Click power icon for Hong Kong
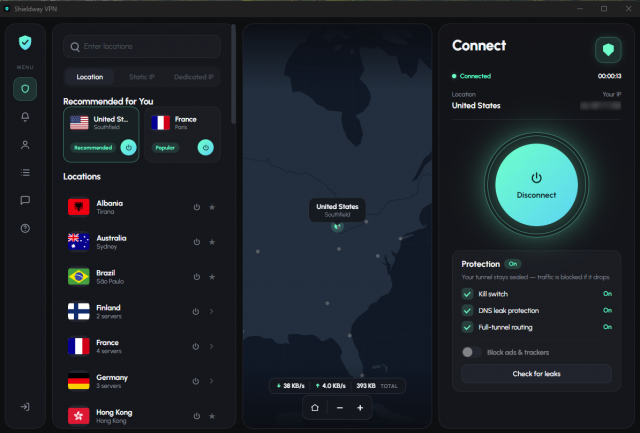The height and width of the screenshot is (433, 640). click(196, 416)
